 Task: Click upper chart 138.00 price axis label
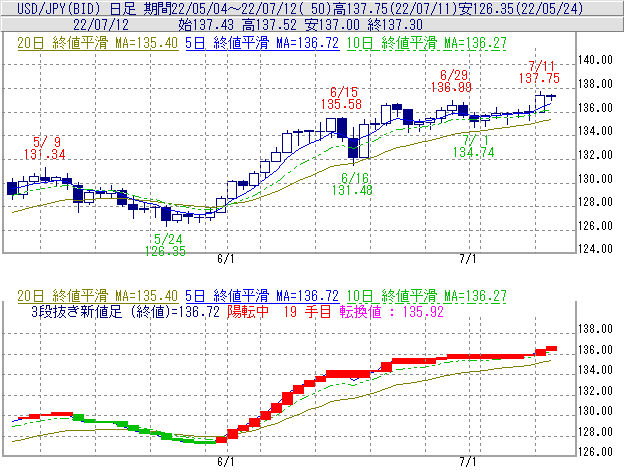(x=595, y=84)
